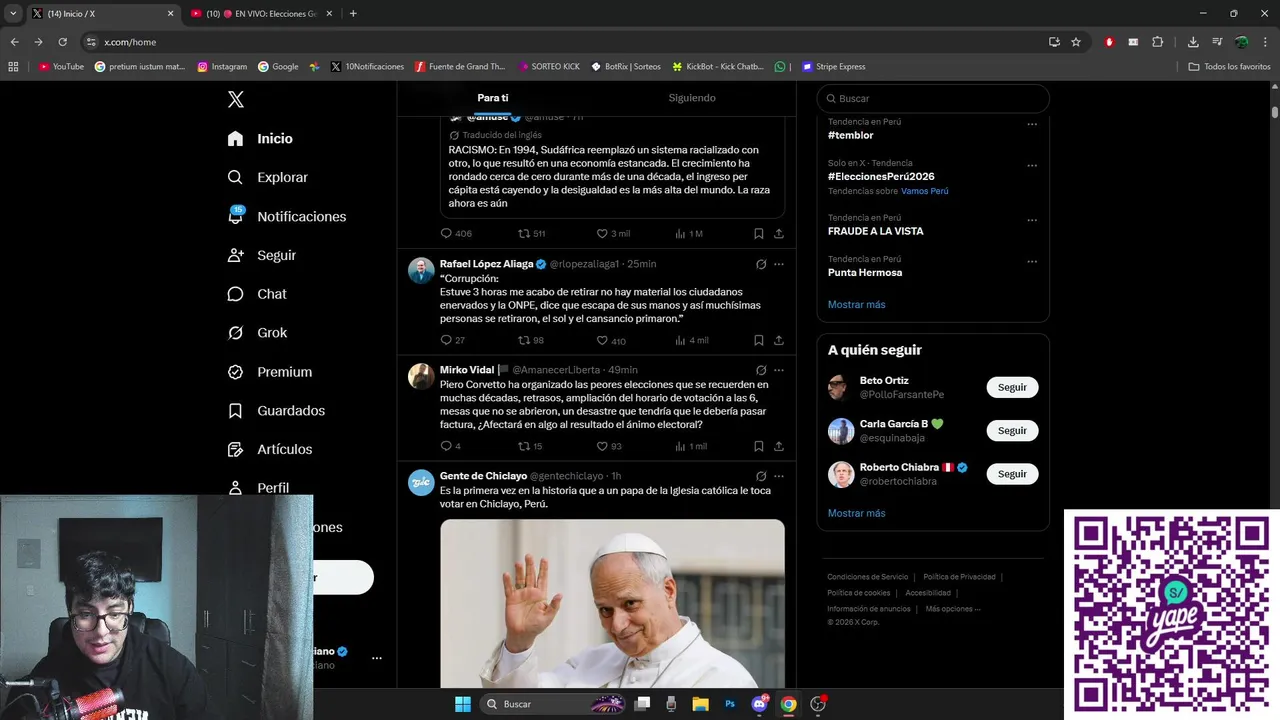The height and width of the screenshot is (720, 1280).
Task: Click the Buscar search field on X
Action: (933, 98)
